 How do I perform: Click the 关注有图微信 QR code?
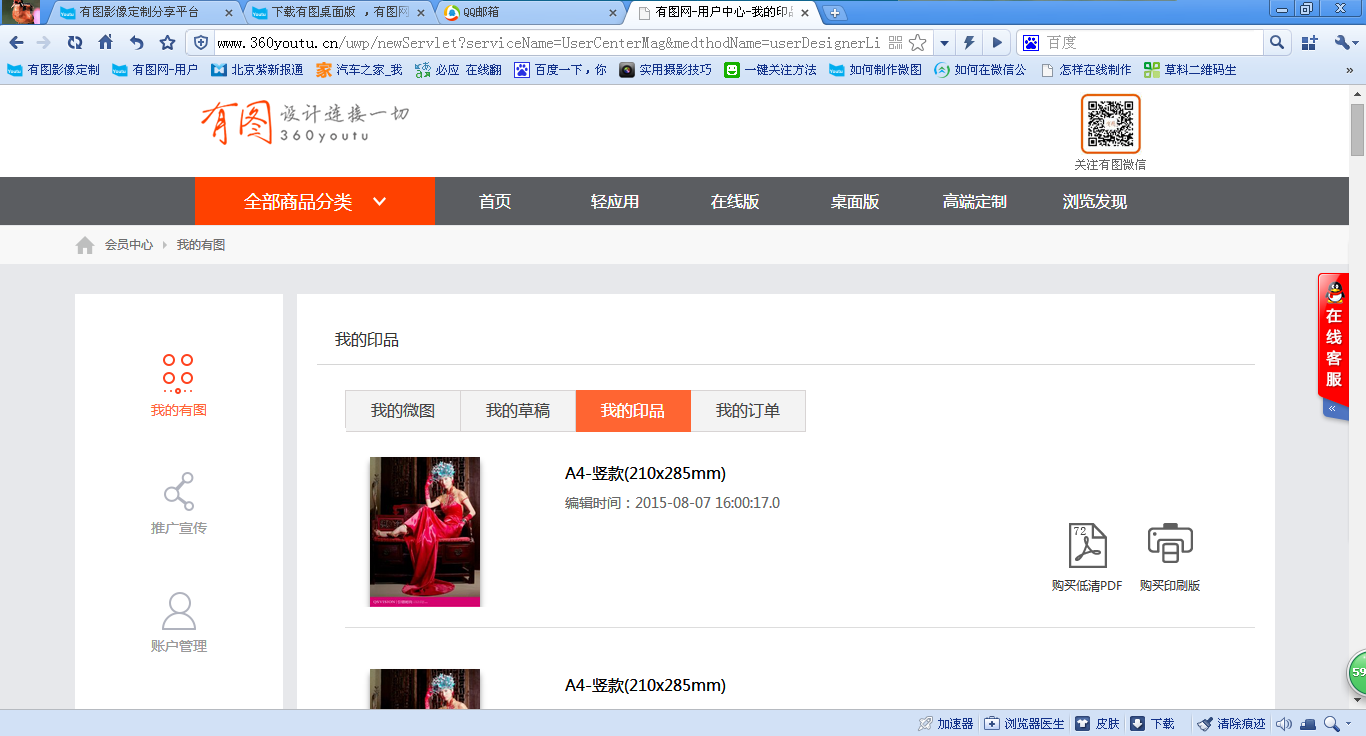coord(1110,124)
